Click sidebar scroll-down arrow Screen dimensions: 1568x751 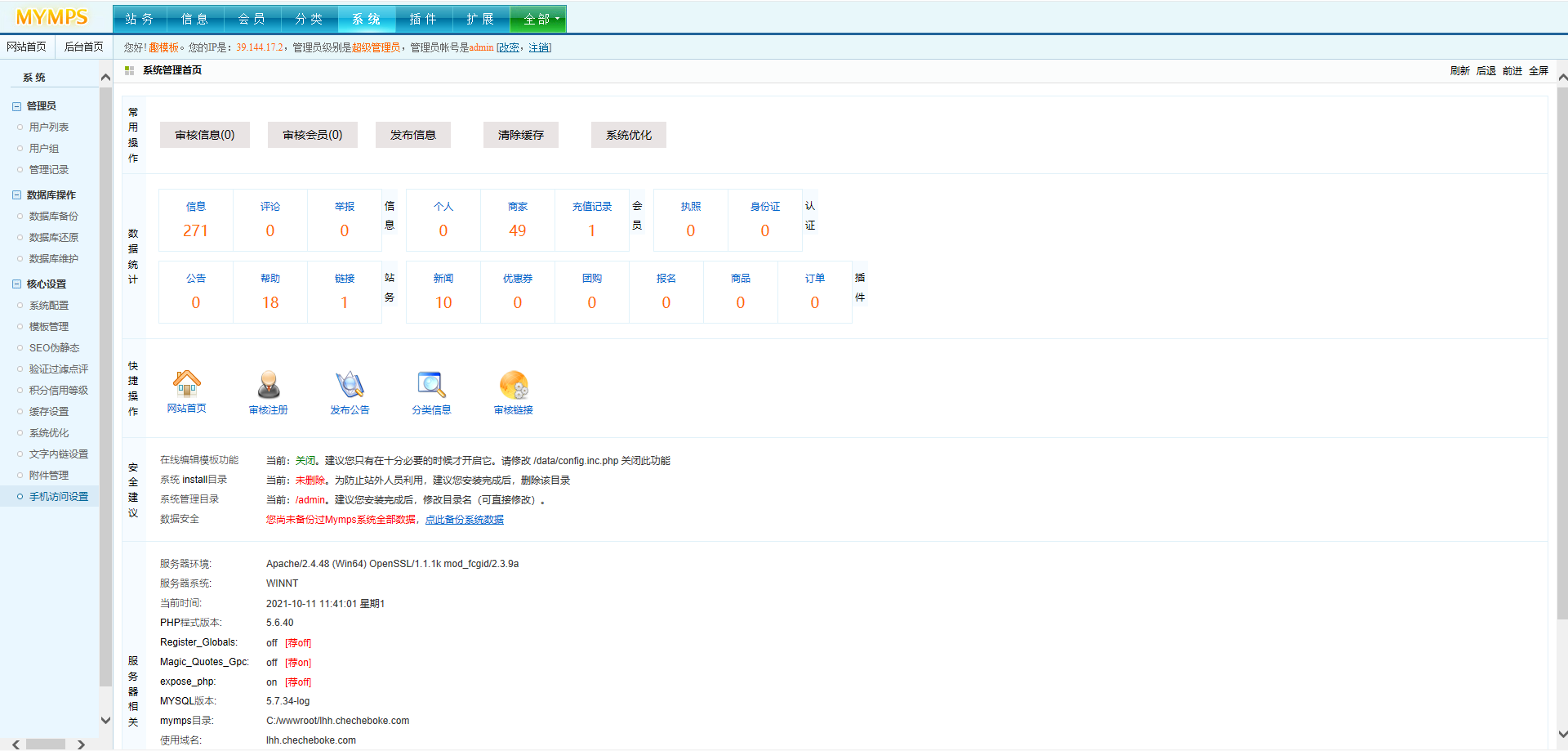[x=105, y=720]
